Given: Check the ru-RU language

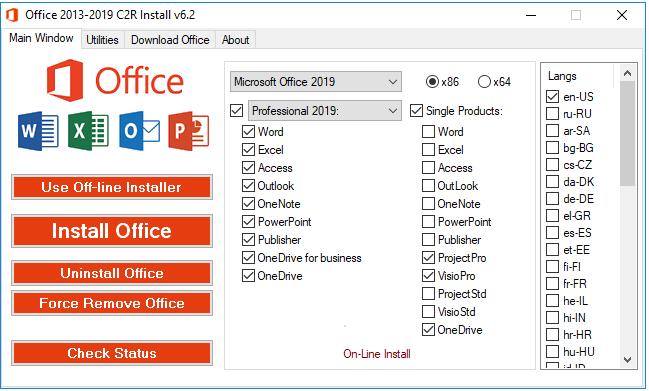Looking at the screenshot, I should (553, 113).
